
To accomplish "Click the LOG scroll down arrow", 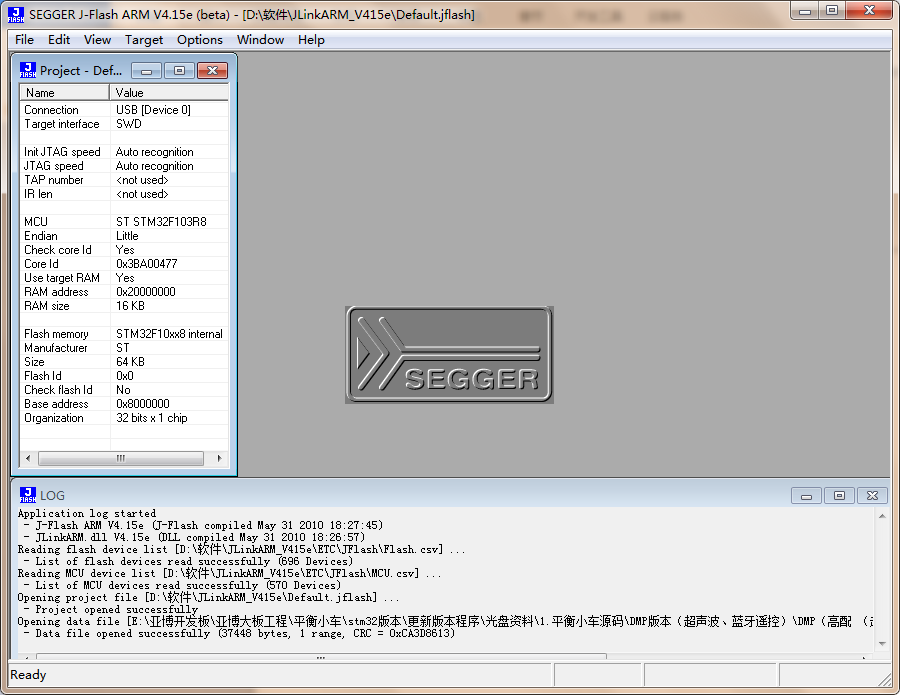I will pos(882,644).
